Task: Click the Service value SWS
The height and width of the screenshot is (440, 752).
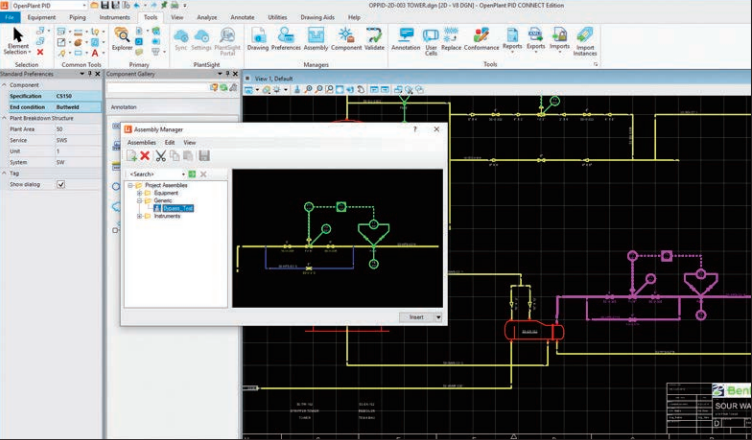Action: pos(61,140)
